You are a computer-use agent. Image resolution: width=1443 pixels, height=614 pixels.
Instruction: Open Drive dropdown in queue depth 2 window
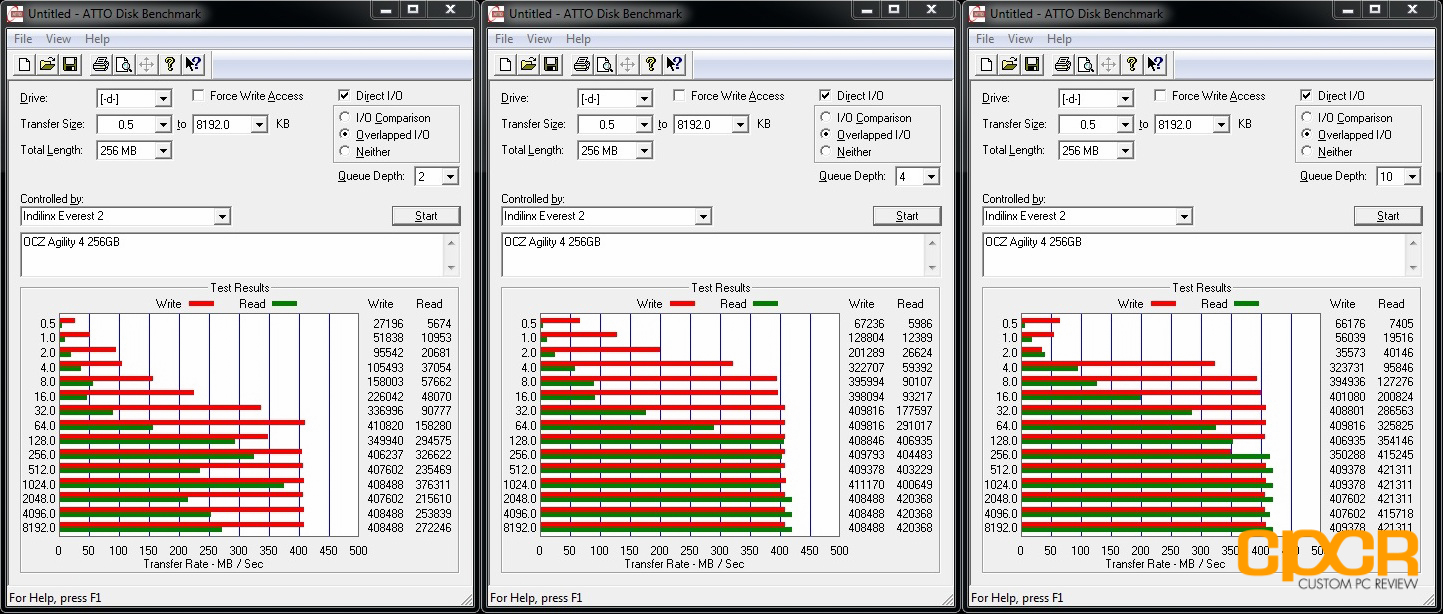click(163, 99)
